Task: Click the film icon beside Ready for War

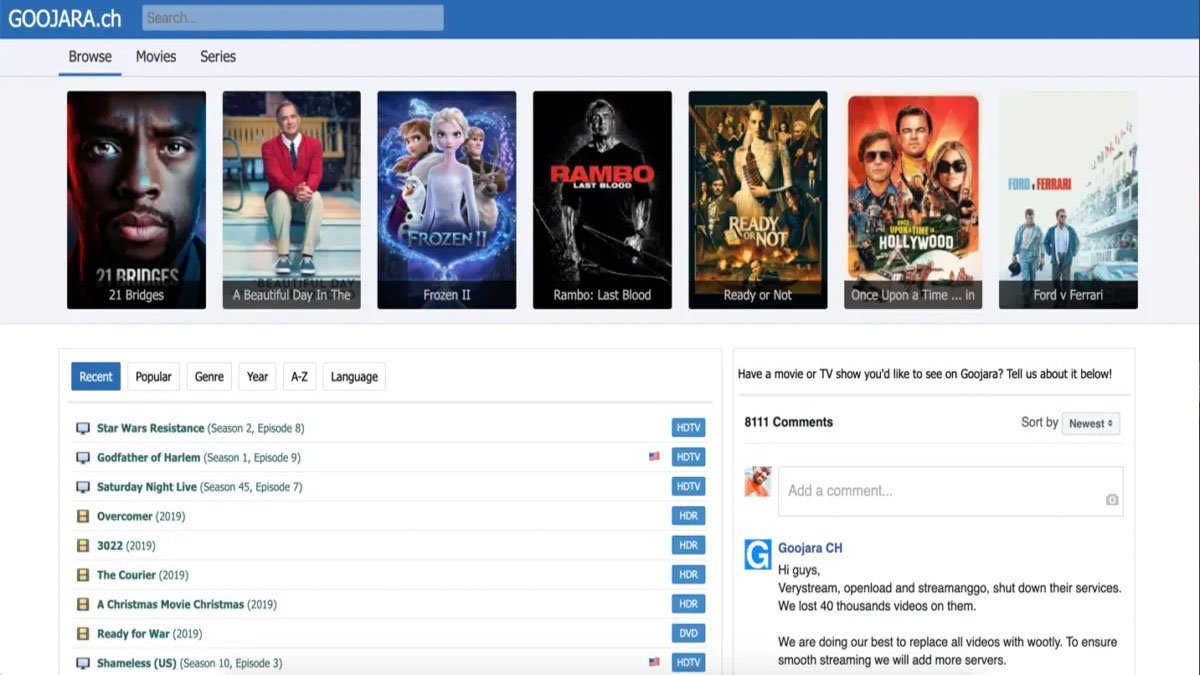Action: point(83,634)
